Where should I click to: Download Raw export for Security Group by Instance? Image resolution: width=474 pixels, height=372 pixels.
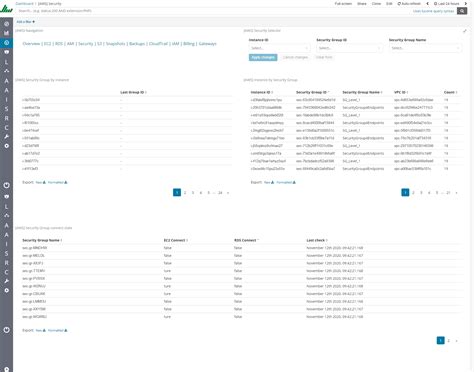click(40, 182)
